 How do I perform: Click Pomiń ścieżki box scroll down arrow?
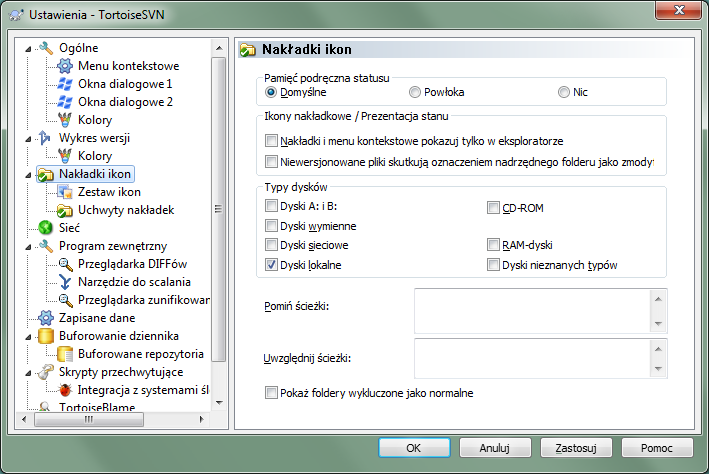658,324
